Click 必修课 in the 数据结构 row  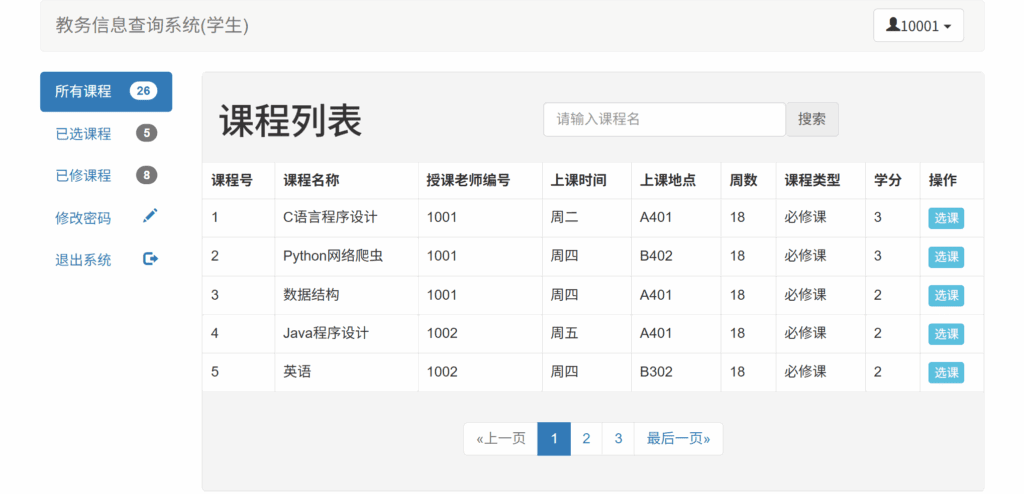tap(805, 295)
